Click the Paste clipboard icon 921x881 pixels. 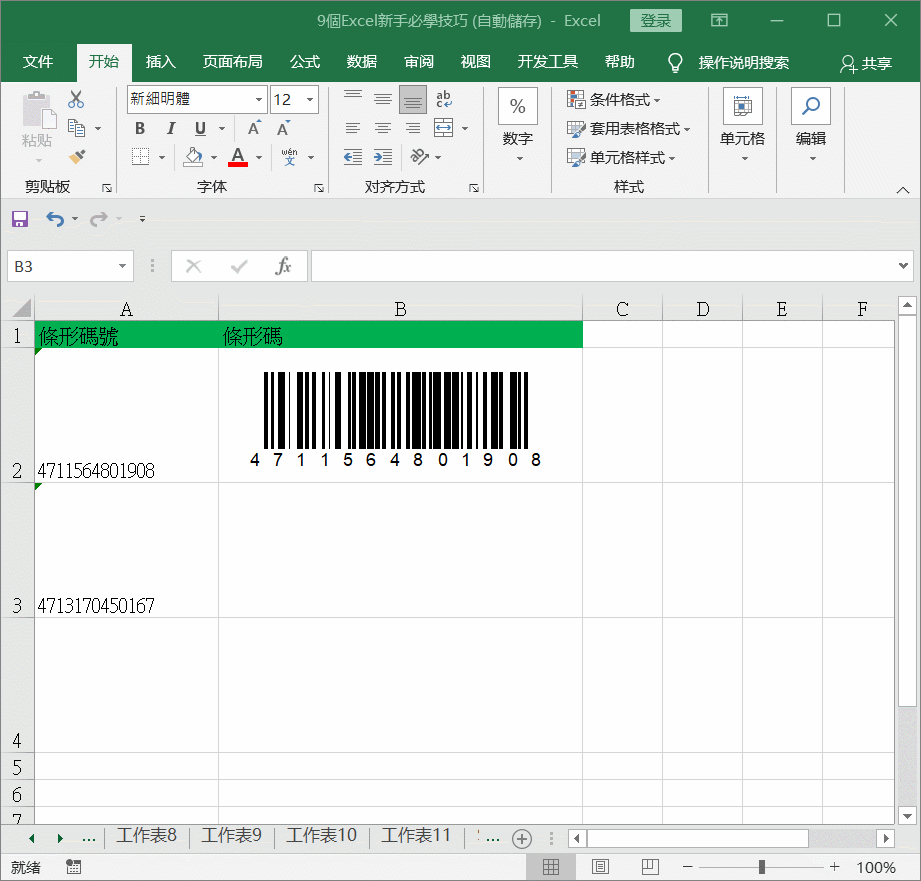(x=39, y=110)
